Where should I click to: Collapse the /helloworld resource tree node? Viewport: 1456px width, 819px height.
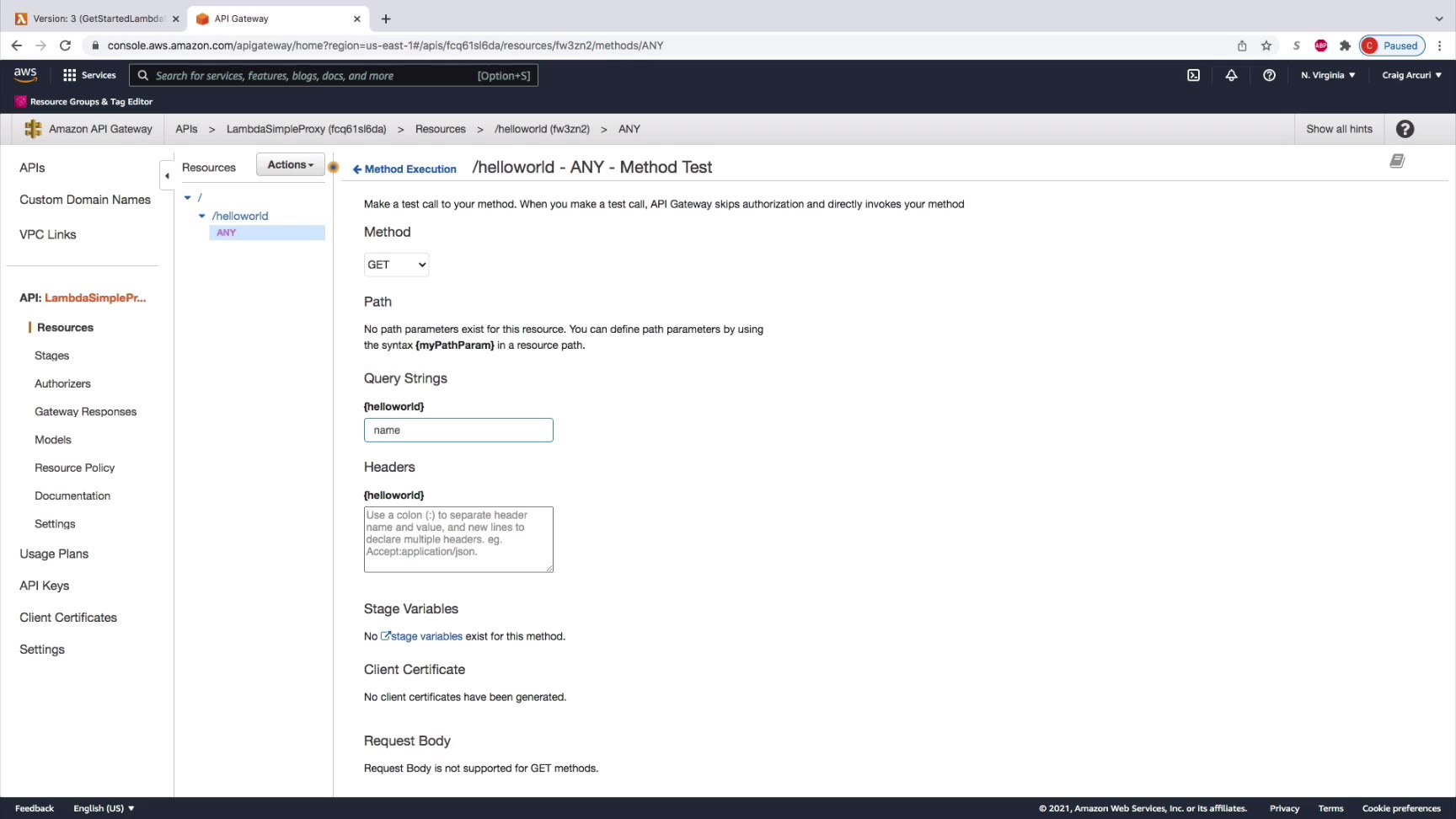pos(202,216)
